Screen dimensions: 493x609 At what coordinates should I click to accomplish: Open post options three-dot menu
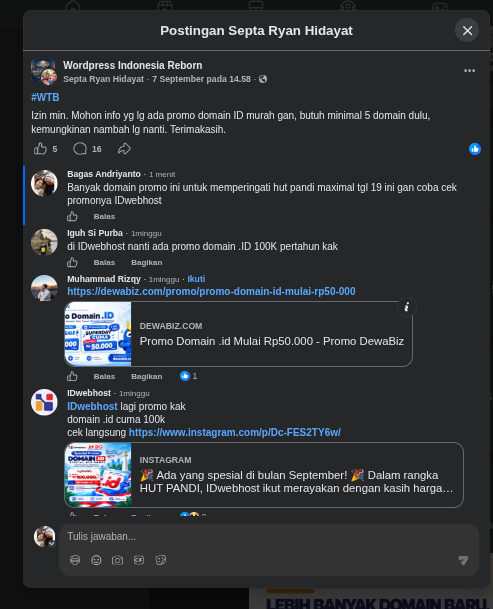click(469, 71)
